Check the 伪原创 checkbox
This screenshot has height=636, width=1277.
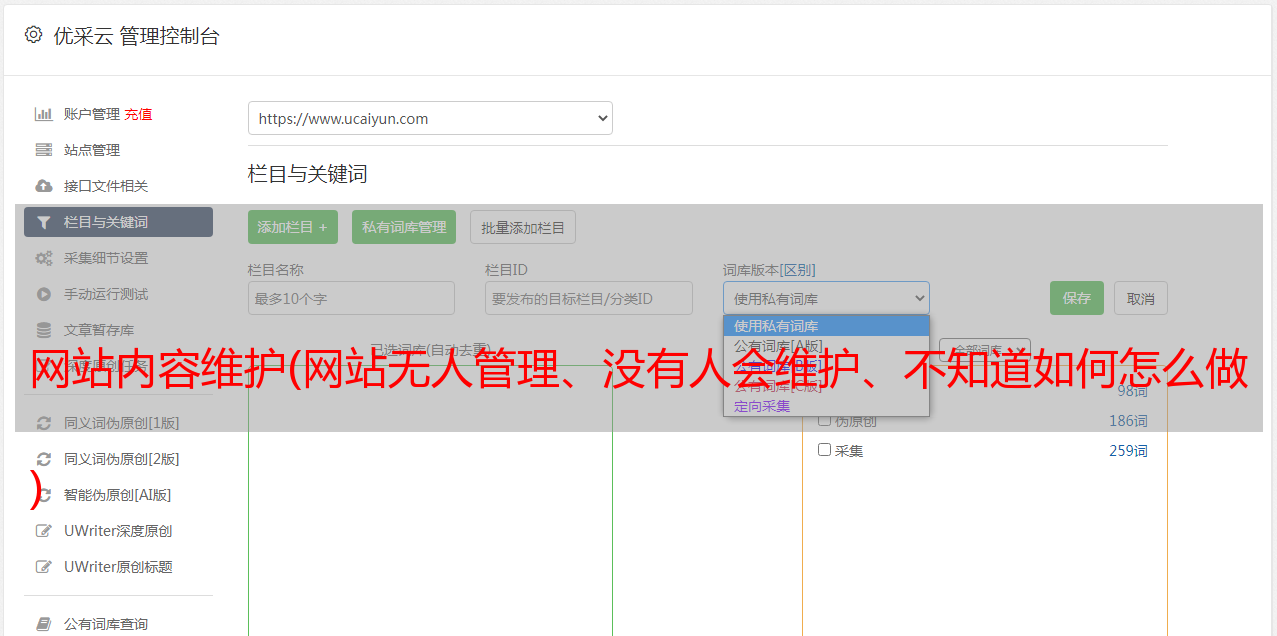[825, 420]
